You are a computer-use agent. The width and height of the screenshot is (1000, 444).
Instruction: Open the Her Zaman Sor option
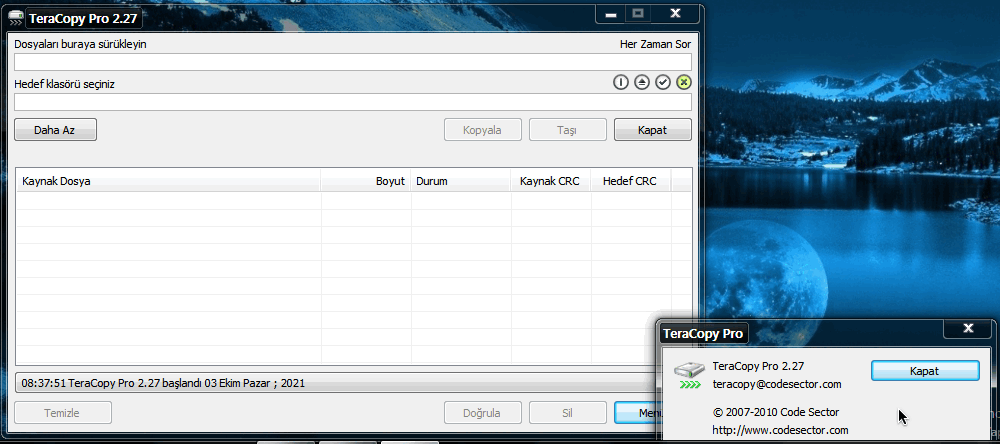[655, 44]
